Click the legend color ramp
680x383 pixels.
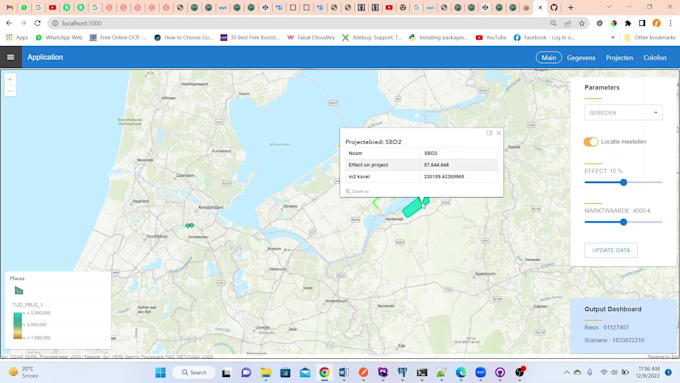tap(17, 325)
